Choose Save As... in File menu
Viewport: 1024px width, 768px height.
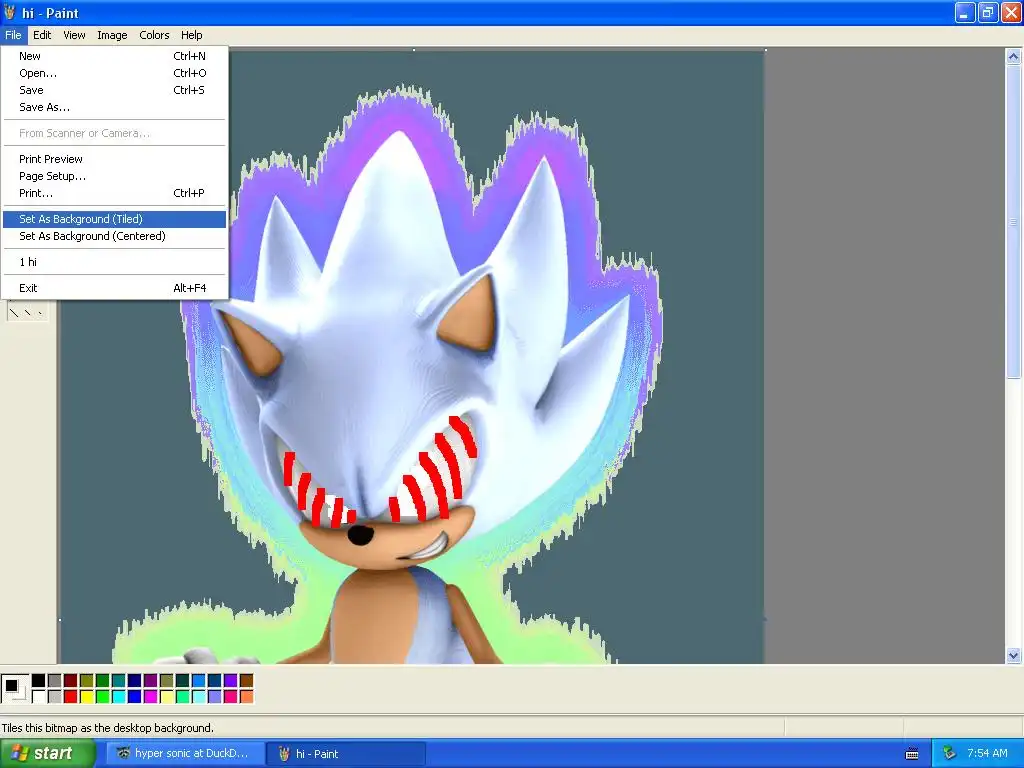(114, 107)
